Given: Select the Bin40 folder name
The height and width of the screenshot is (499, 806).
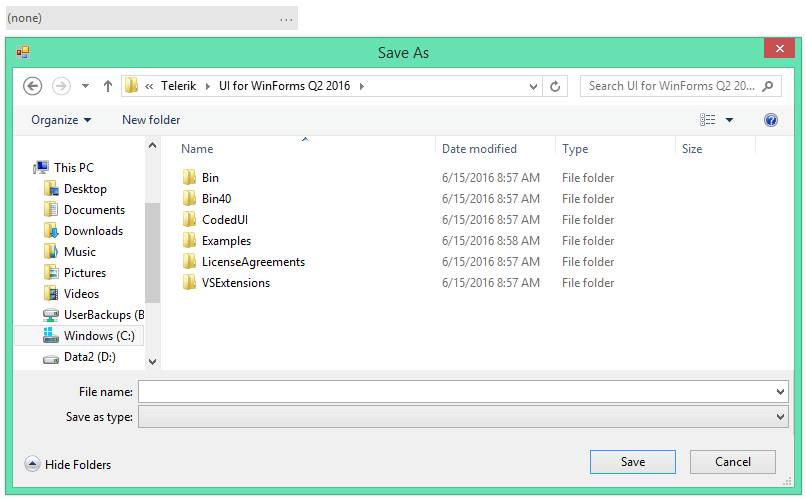Looking at the screenshot, I should point(216,199).
